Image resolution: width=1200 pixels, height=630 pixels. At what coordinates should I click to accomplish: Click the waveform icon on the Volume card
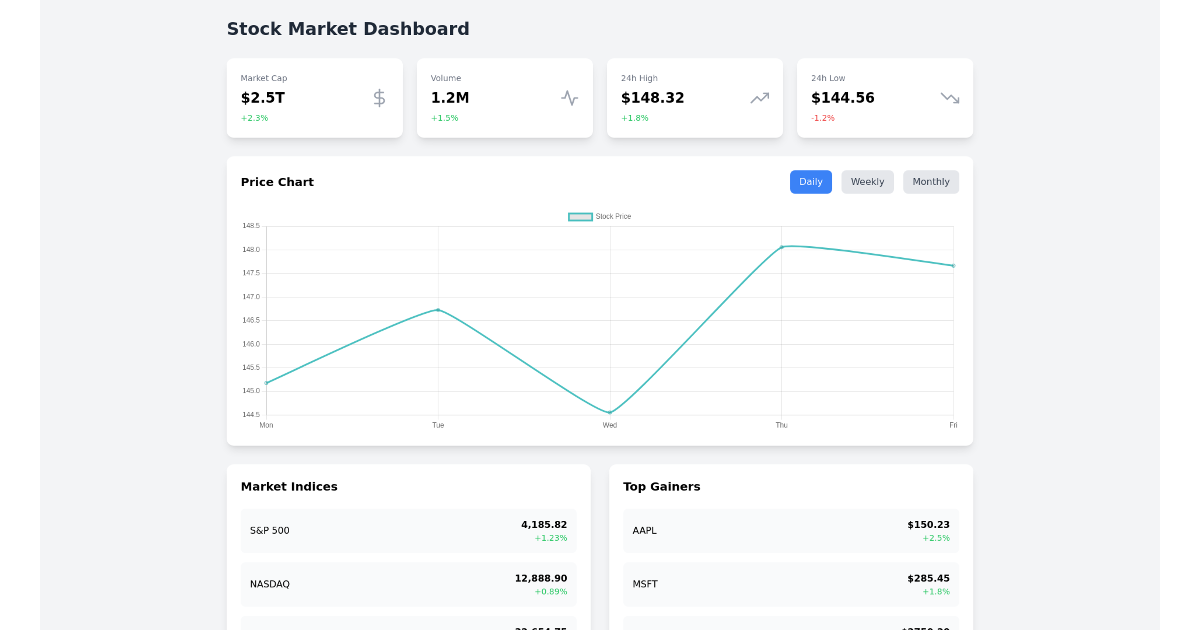pos(568,98)
